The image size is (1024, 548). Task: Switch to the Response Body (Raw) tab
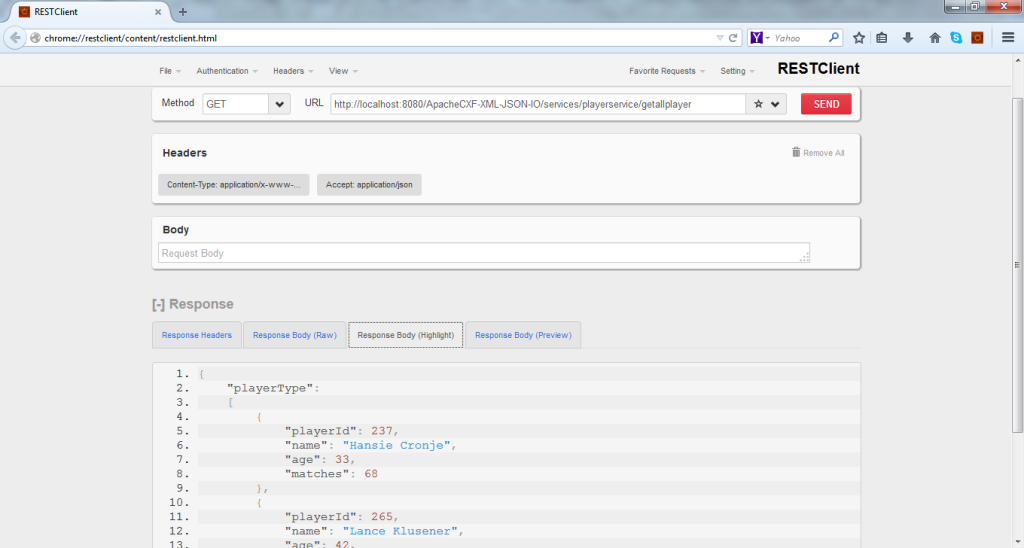(295, 335)
